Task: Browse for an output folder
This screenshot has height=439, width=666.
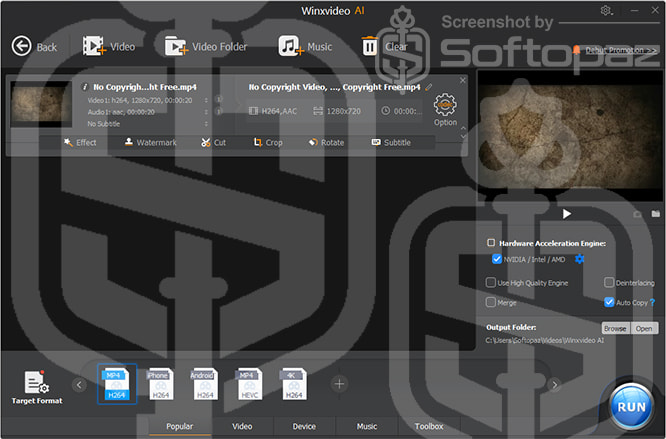Action: [x=615, y=328]
